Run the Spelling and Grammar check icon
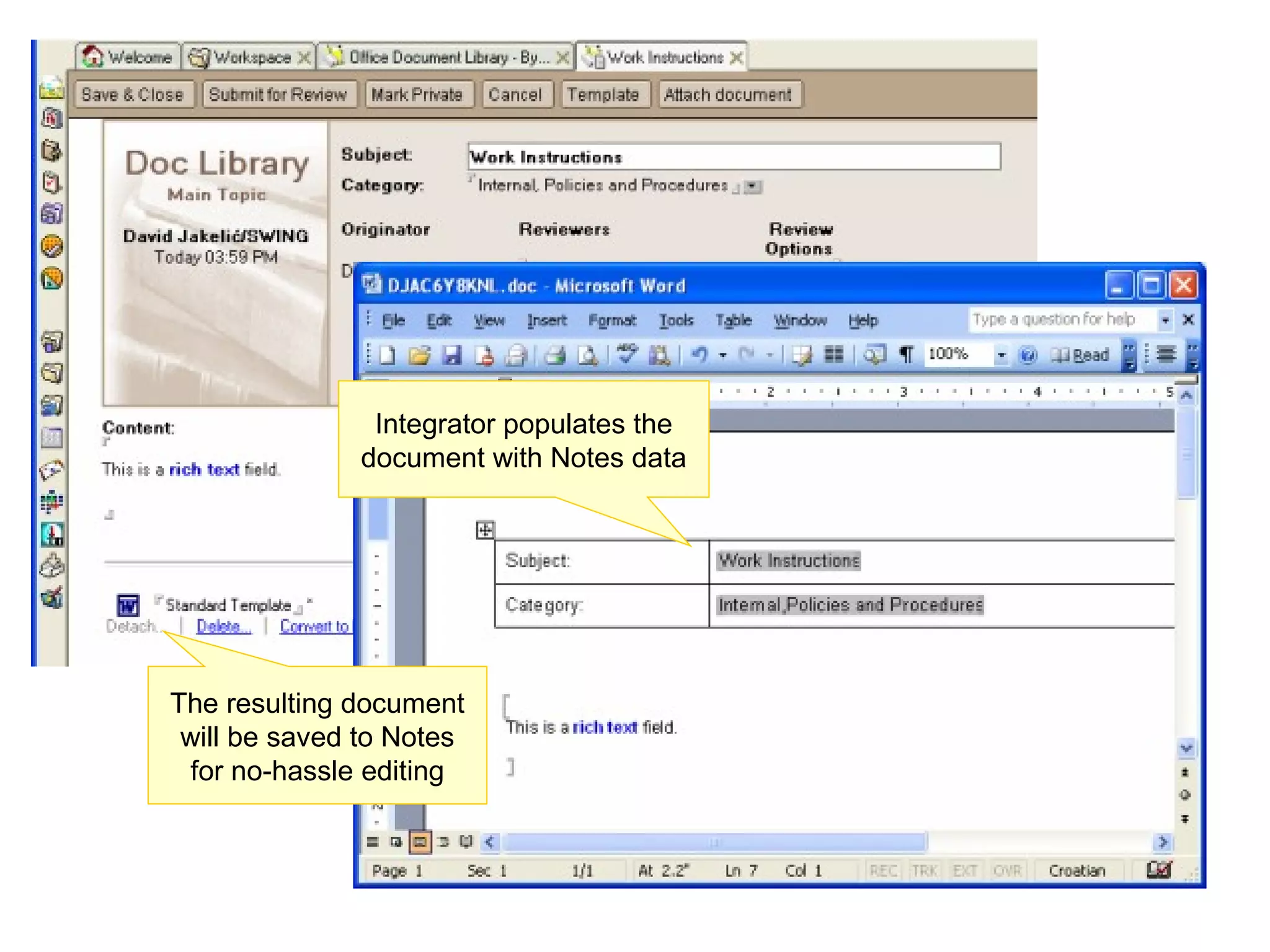1270x952 pixels. coord(627,355)
